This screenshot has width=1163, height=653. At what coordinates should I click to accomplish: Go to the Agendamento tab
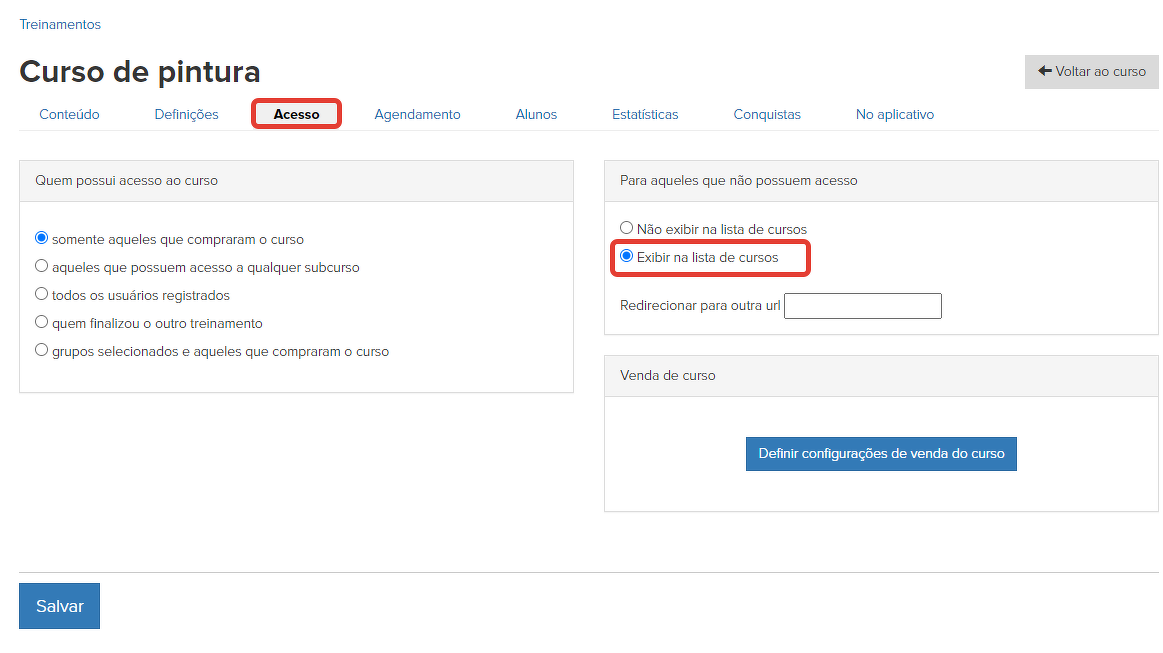417,114
